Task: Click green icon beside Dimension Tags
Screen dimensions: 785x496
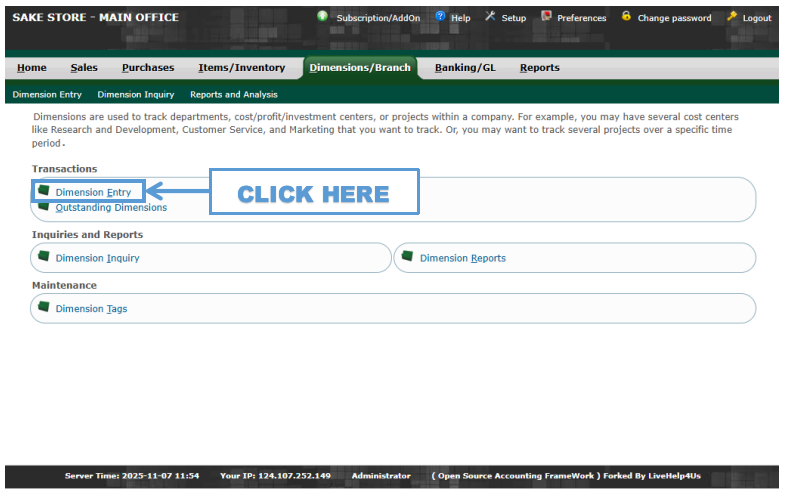Action: coord(44,307)
